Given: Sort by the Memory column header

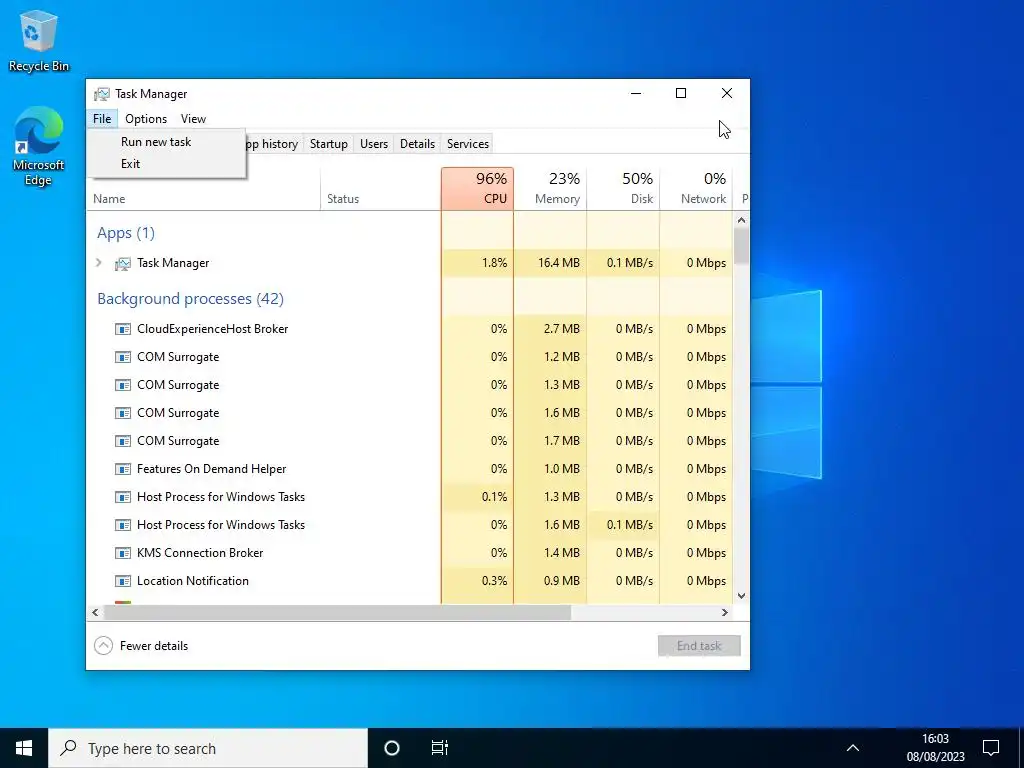Looking at the screenshot, I should [x=551, y=189].
